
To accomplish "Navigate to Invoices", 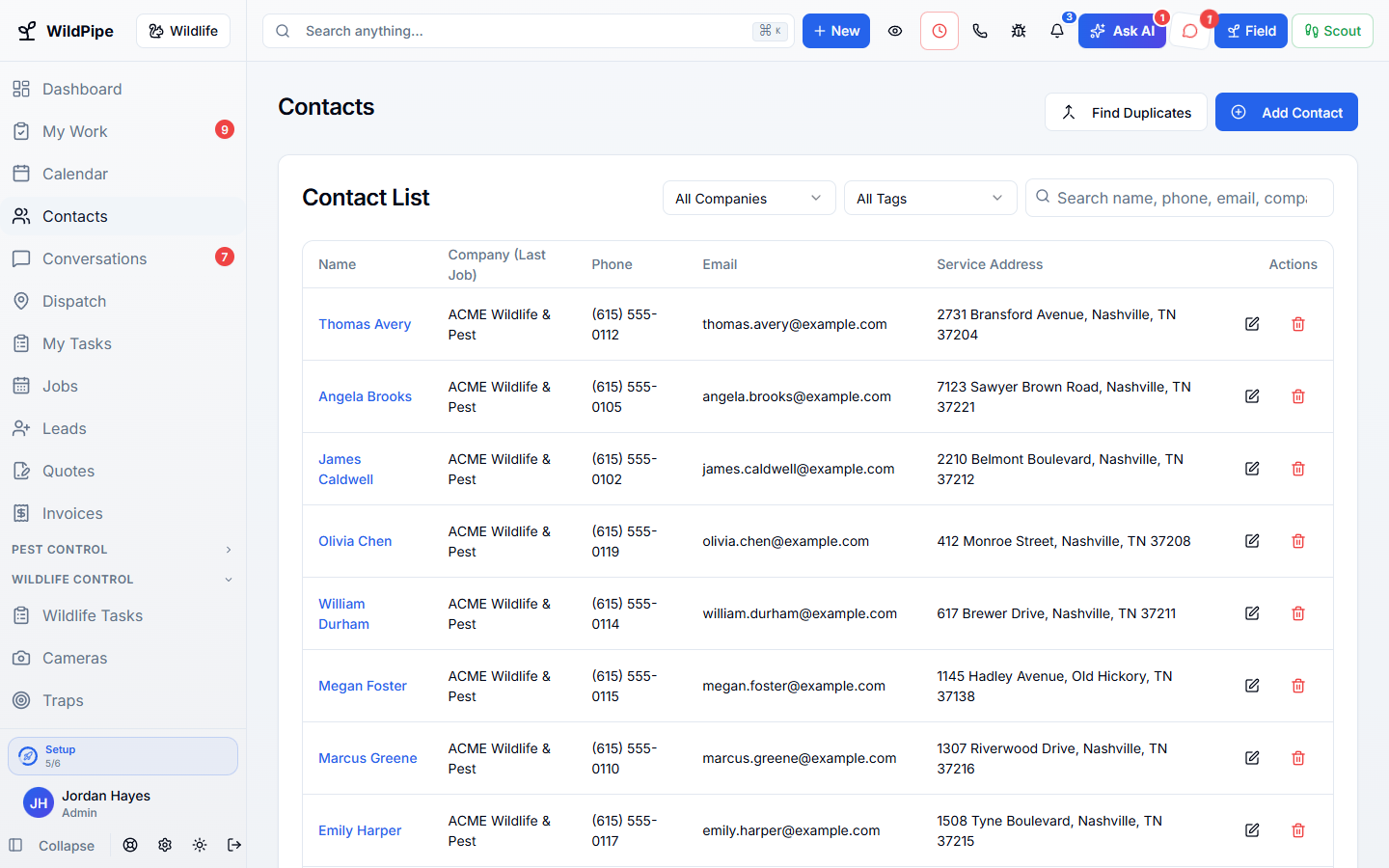I will (x=123, y=513).
